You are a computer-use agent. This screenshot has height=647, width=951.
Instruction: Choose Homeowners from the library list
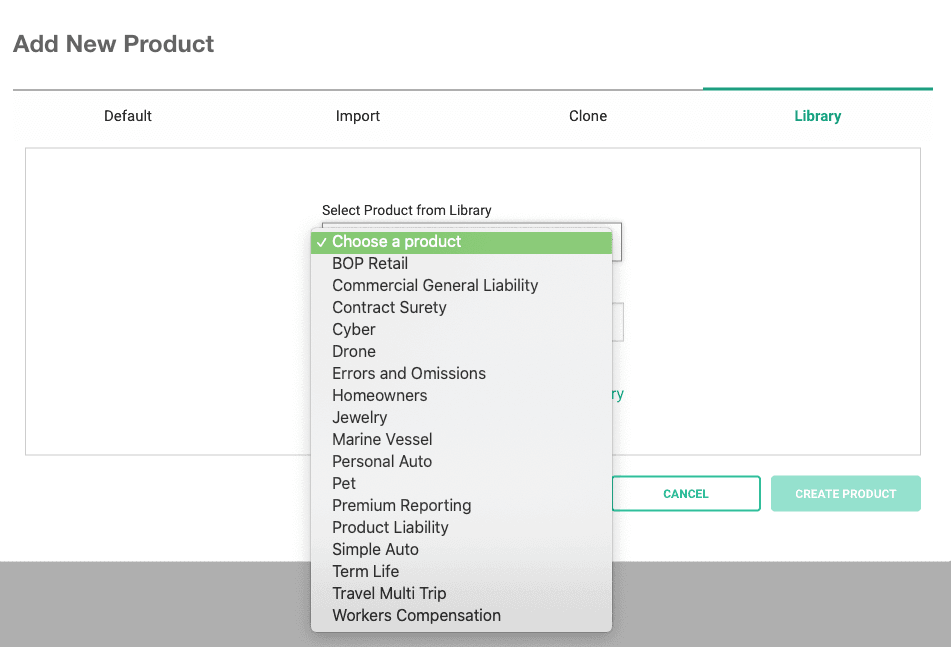pyautogui.click(x=379, y=396)
